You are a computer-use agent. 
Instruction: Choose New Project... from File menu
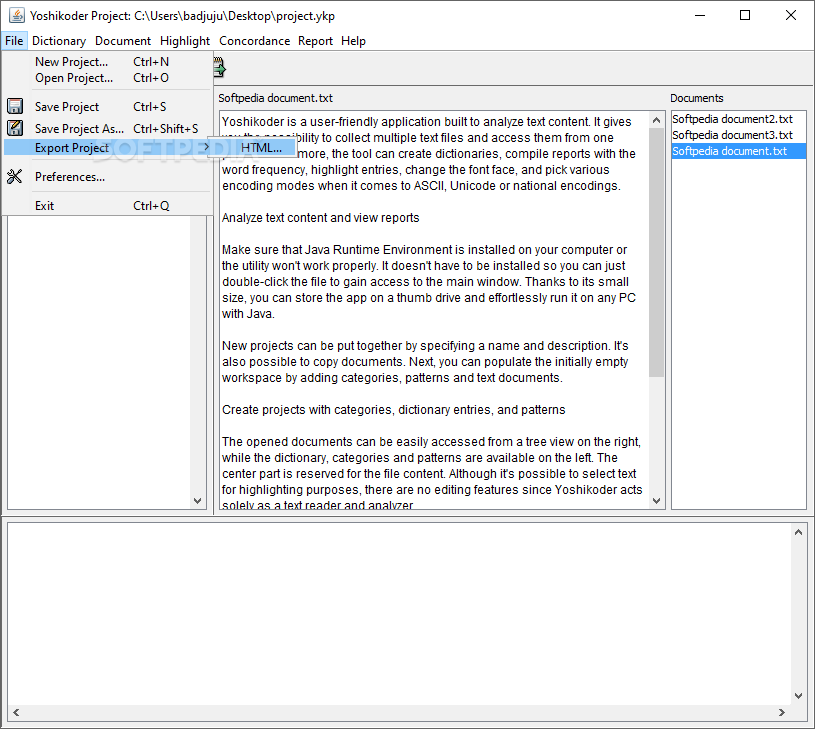click(107, 62)
